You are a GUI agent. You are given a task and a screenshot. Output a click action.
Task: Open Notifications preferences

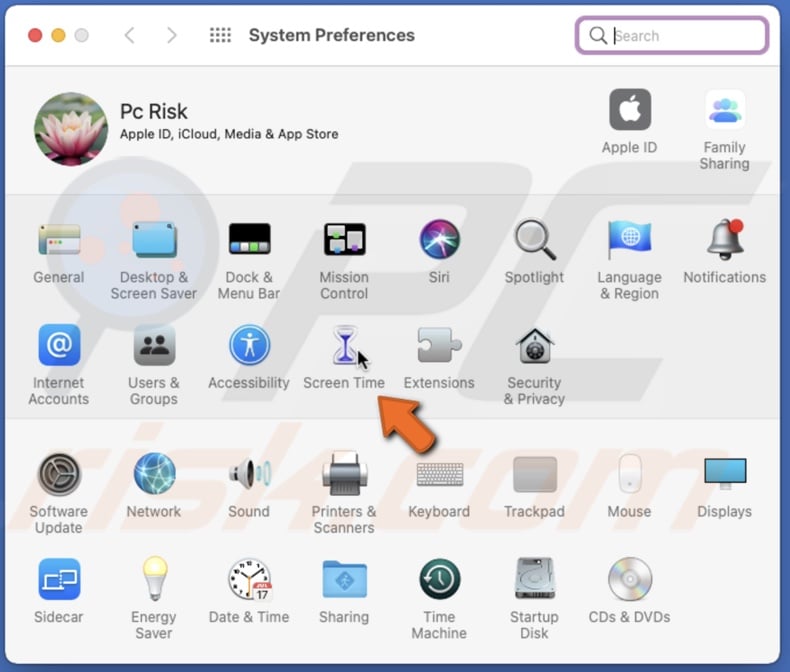pyautogui.click(x=724, y=241)
